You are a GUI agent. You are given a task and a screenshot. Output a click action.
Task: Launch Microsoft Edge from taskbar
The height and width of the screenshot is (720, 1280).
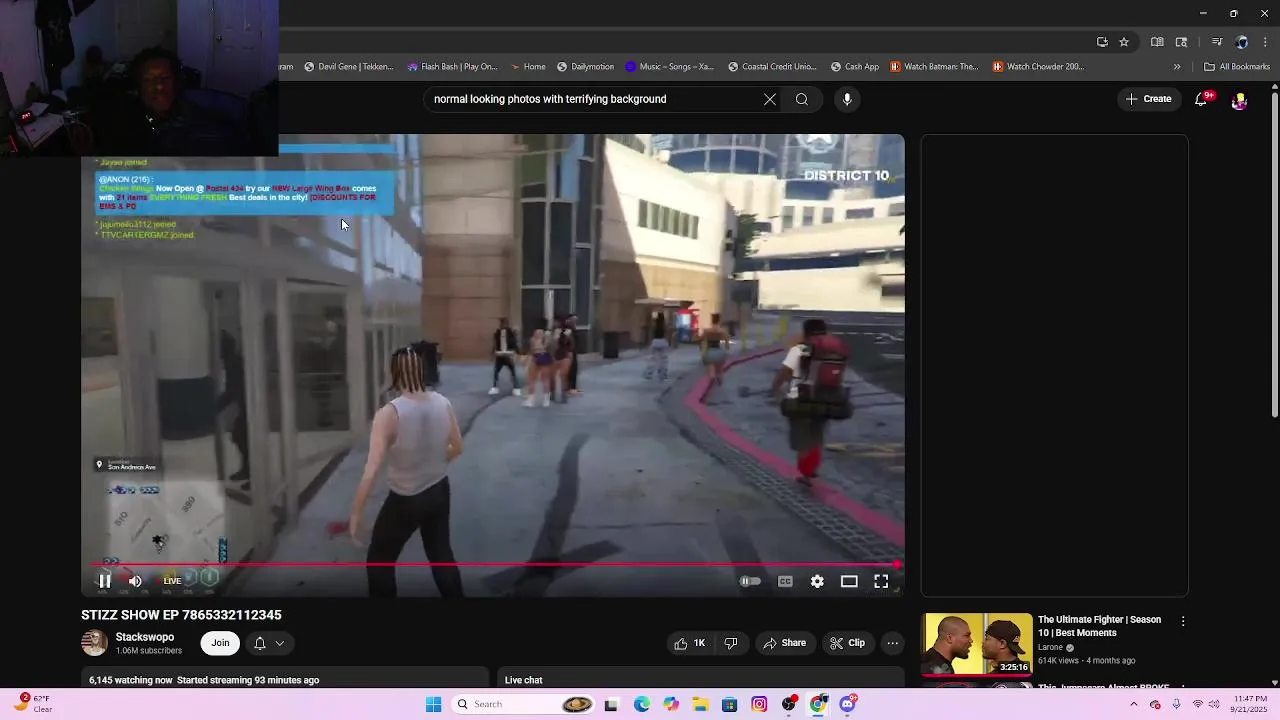pyautogui.click(x=641, y=704)
